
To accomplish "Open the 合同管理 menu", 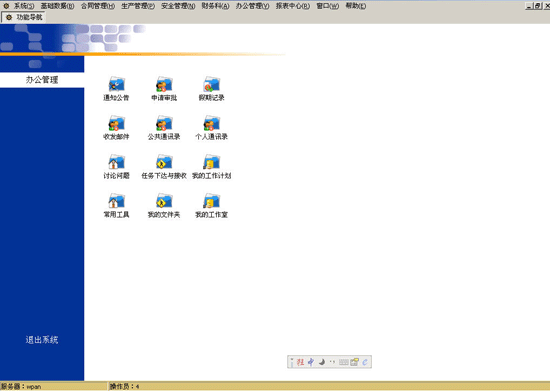I will click(98, 6).
